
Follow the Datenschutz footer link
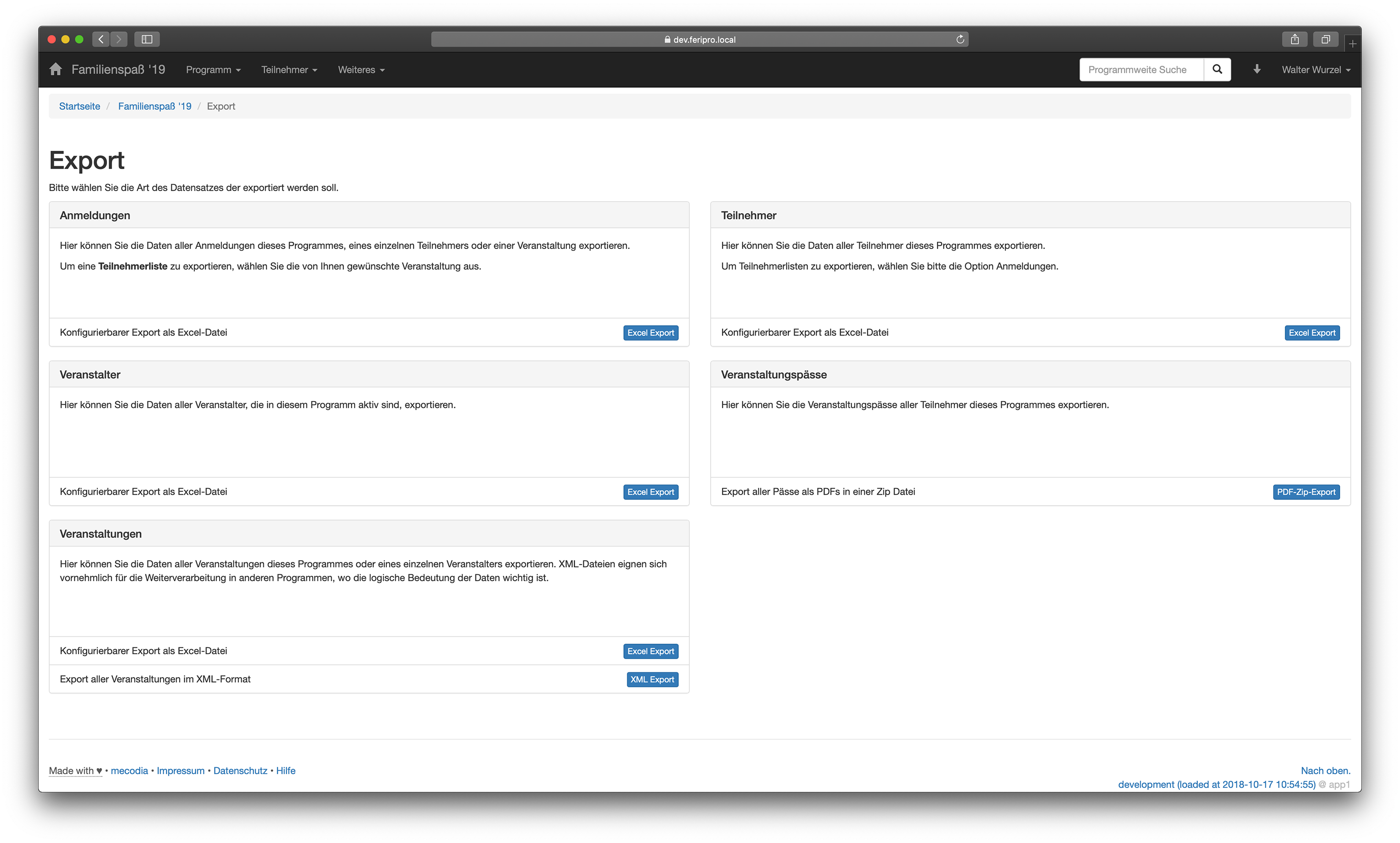point(240,771)
